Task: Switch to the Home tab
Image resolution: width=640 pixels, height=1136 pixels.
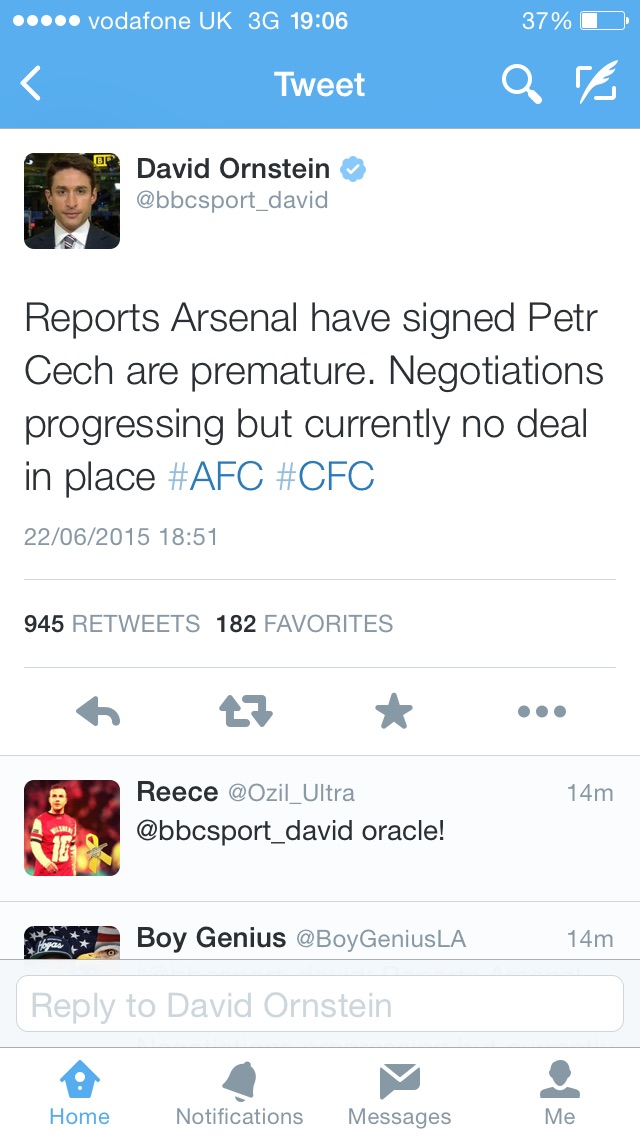Action: 80,1093
